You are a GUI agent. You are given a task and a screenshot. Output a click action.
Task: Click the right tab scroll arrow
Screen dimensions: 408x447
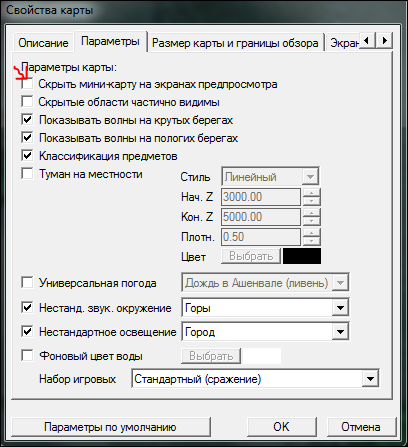click(384, 41)
